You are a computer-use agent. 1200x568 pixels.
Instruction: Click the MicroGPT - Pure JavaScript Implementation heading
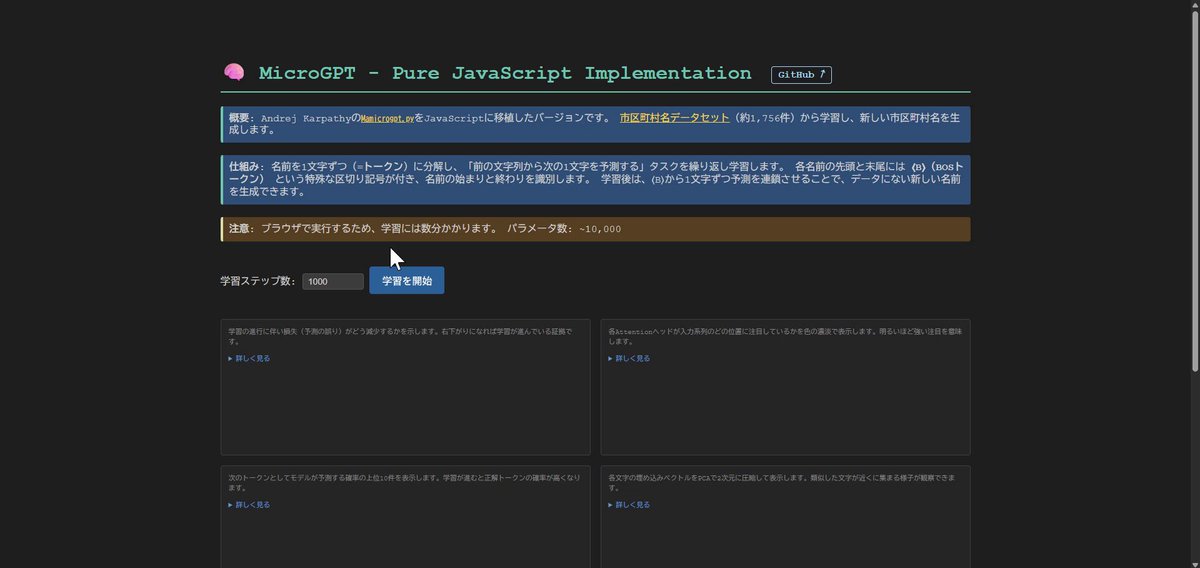point(505,73)
